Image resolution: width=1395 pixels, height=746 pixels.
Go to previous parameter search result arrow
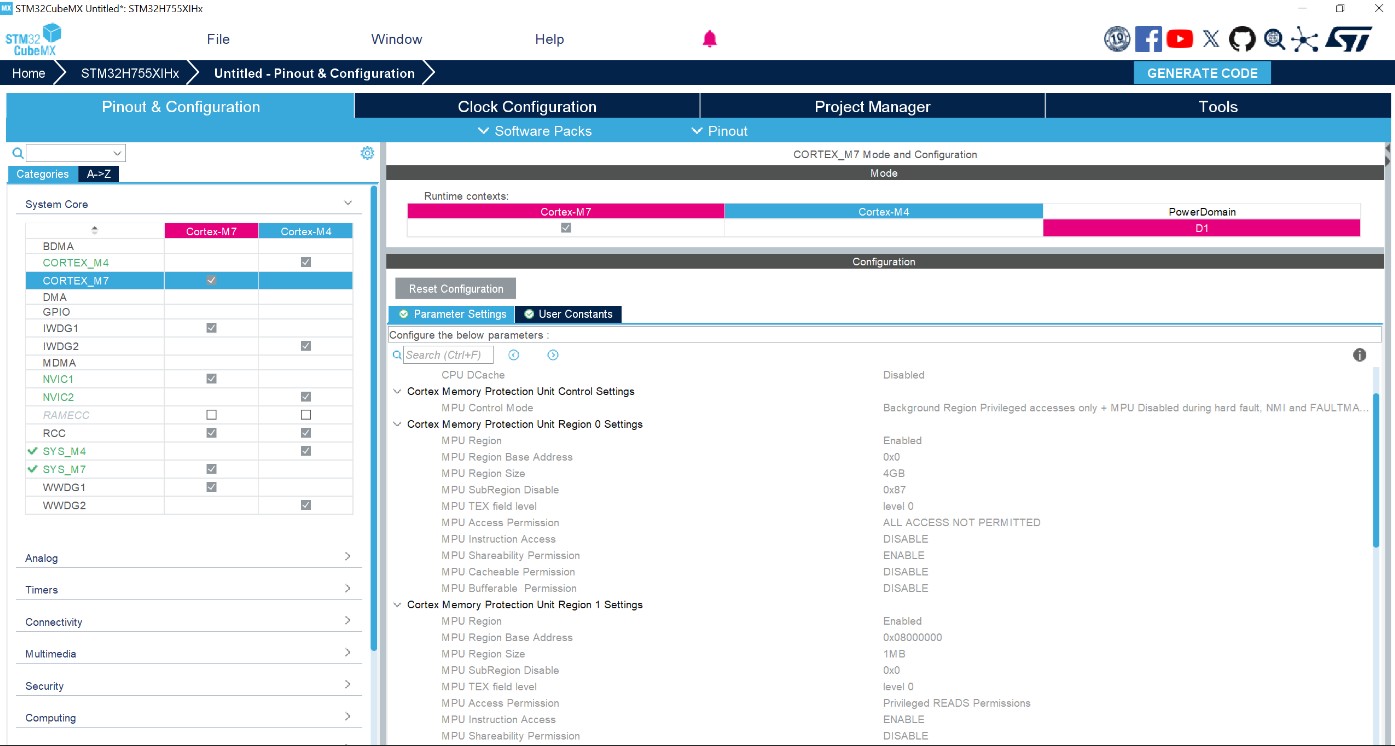click(514, 355)
